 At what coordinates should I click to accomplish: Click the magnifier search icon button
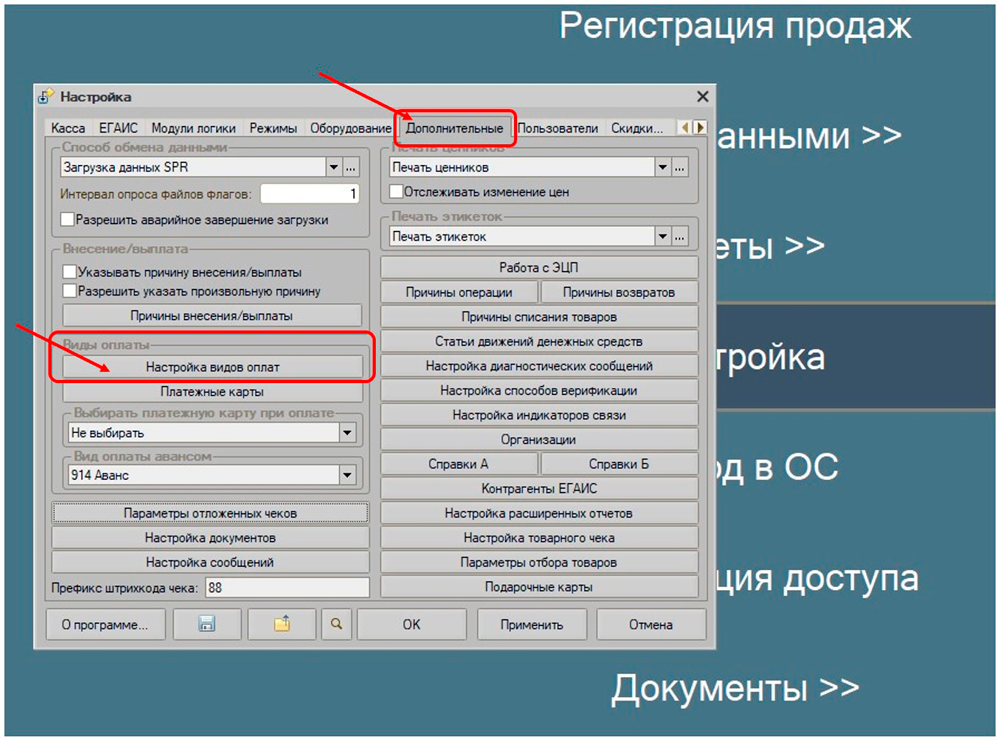(x=337, y=624)
